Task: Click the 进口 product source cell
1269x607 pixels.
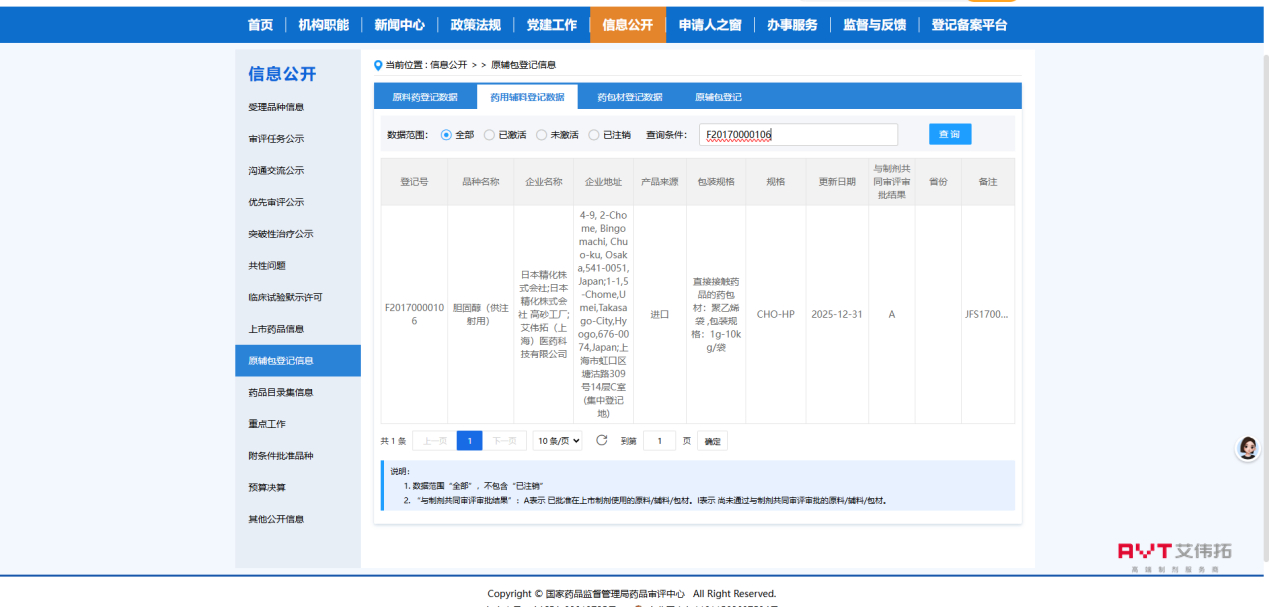Action: click(659, 314)
